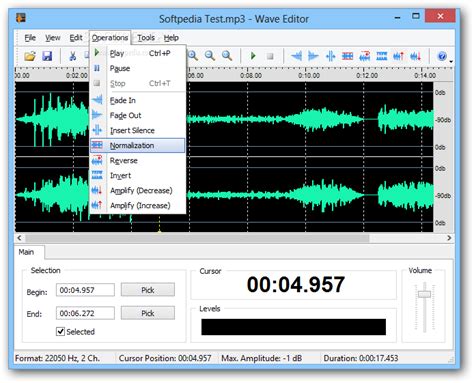
Task: Stop playback with the toolbar square stop icon
Action: click(270, 56)
